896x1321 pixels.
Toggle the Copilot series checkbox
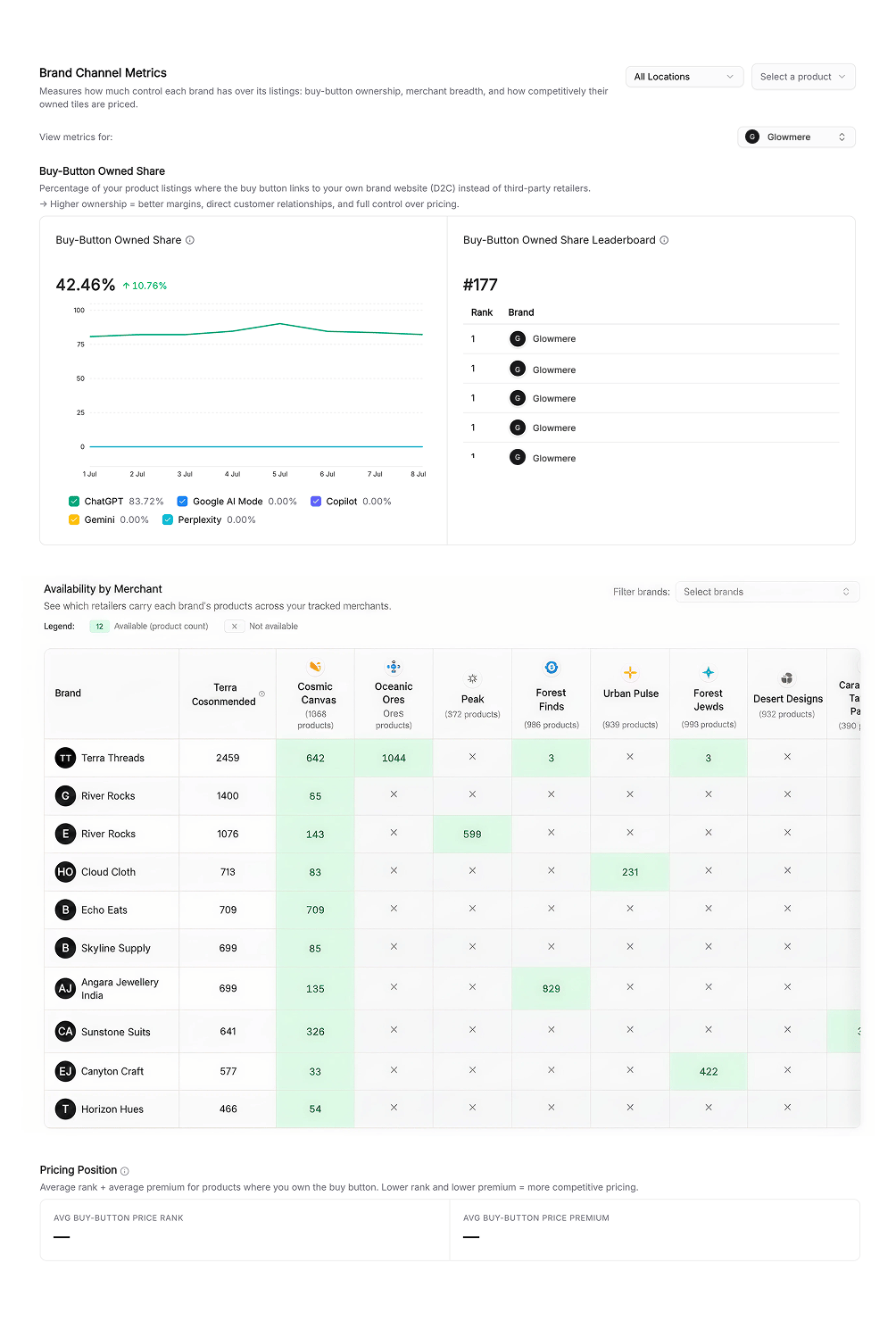(x=316, y=502)
